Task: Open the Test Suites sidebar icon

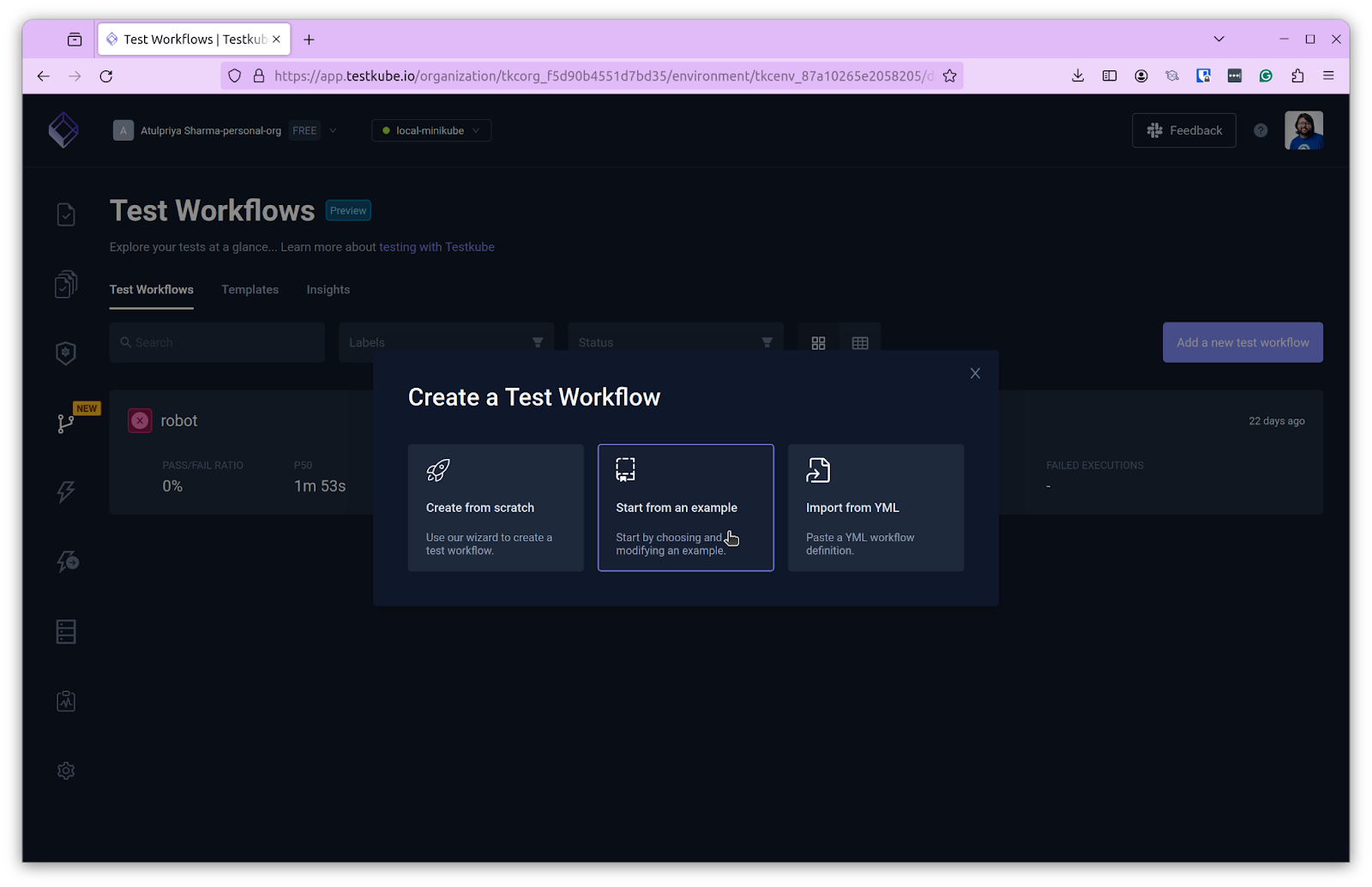Action: [x=66, y=284]
